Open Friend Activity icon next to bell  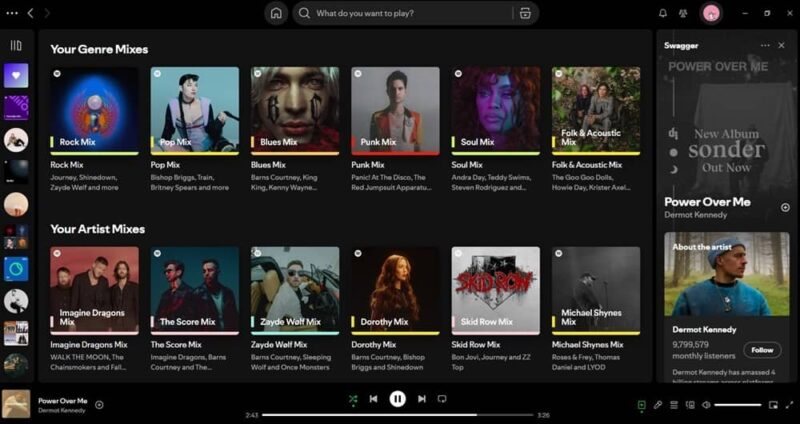click(x=683, y=13)
